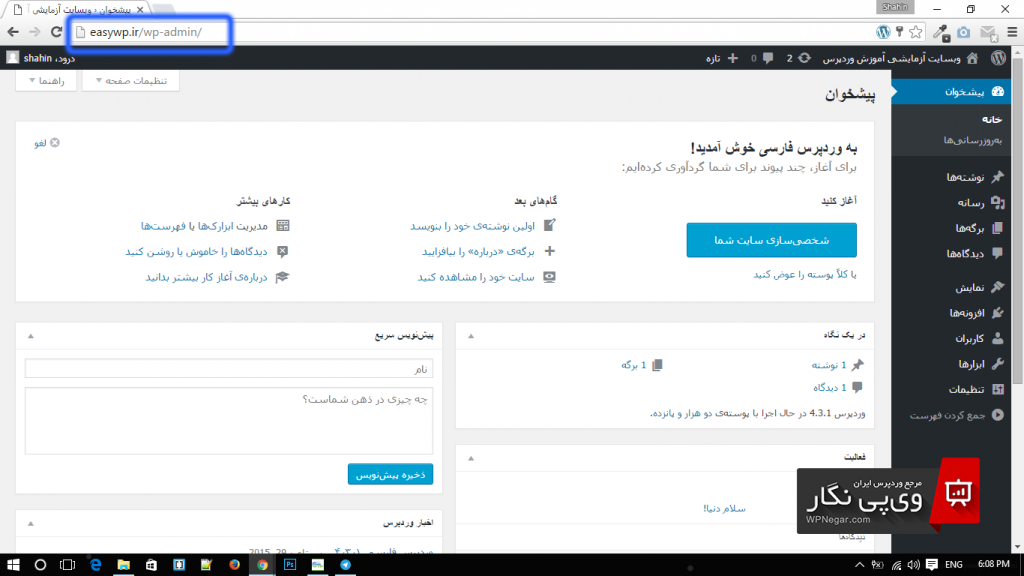The image size is (1024, 576).
Task: Click the posts pin icon in sidebar
Action: coord(997,177)
